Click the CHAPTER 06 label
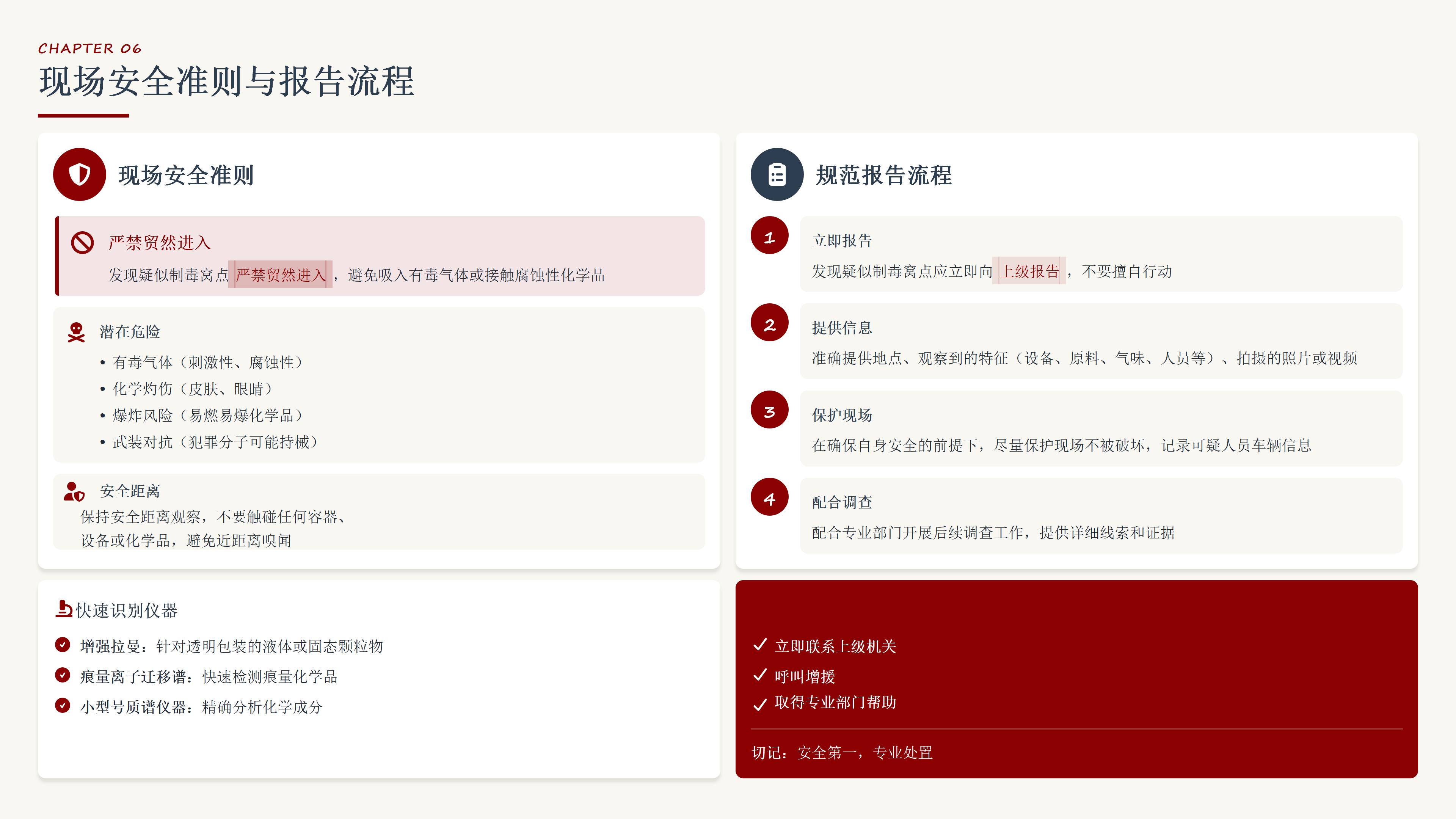Image resolution: width=1456 pixels, height=819 pixels. click(x=90, y=49)
